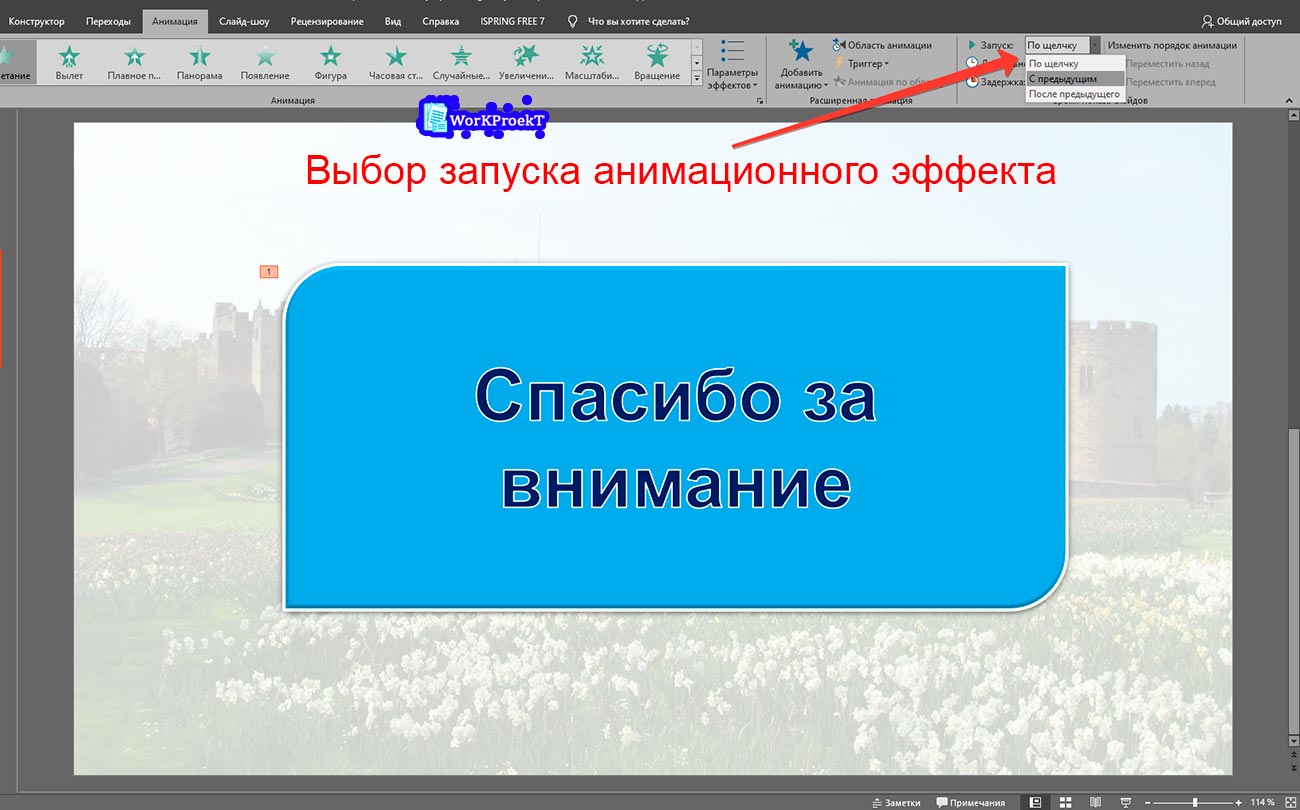Select С предыдущим from the list
This screenshot has width=1300, height=810.
tap(1071, 77)
